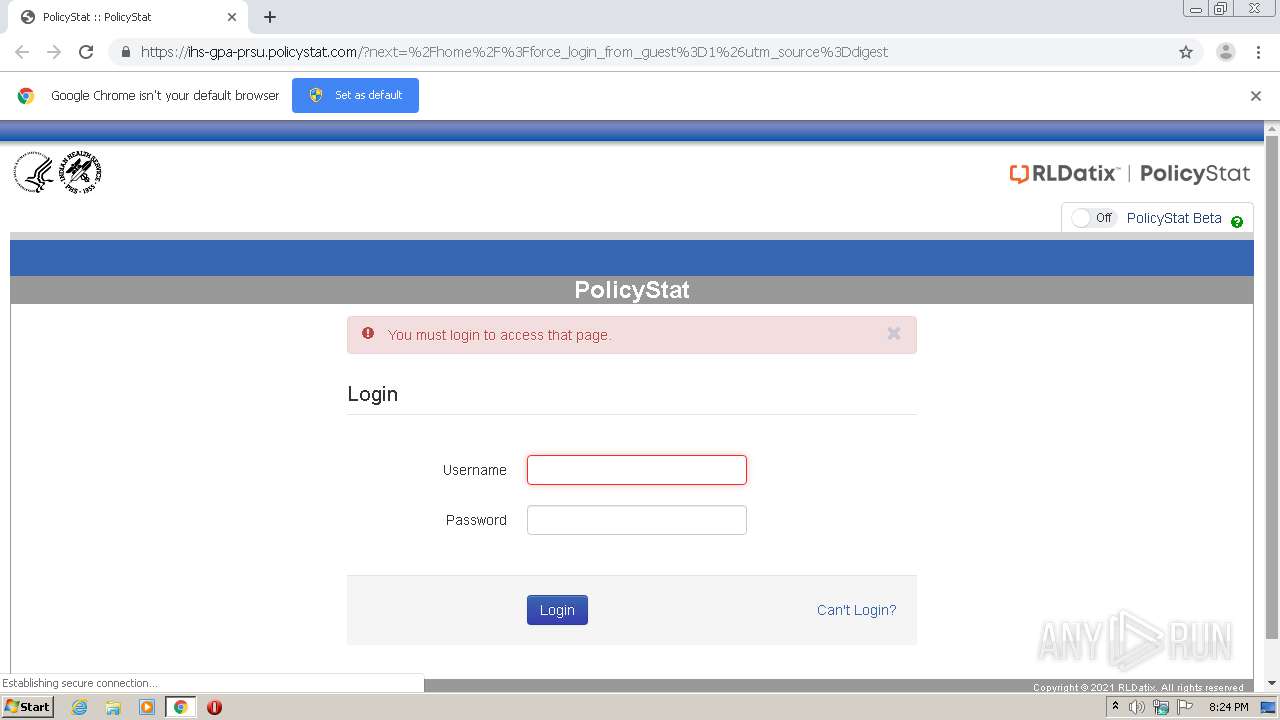Click the Chrome taskbar icon

pos(181,707)
